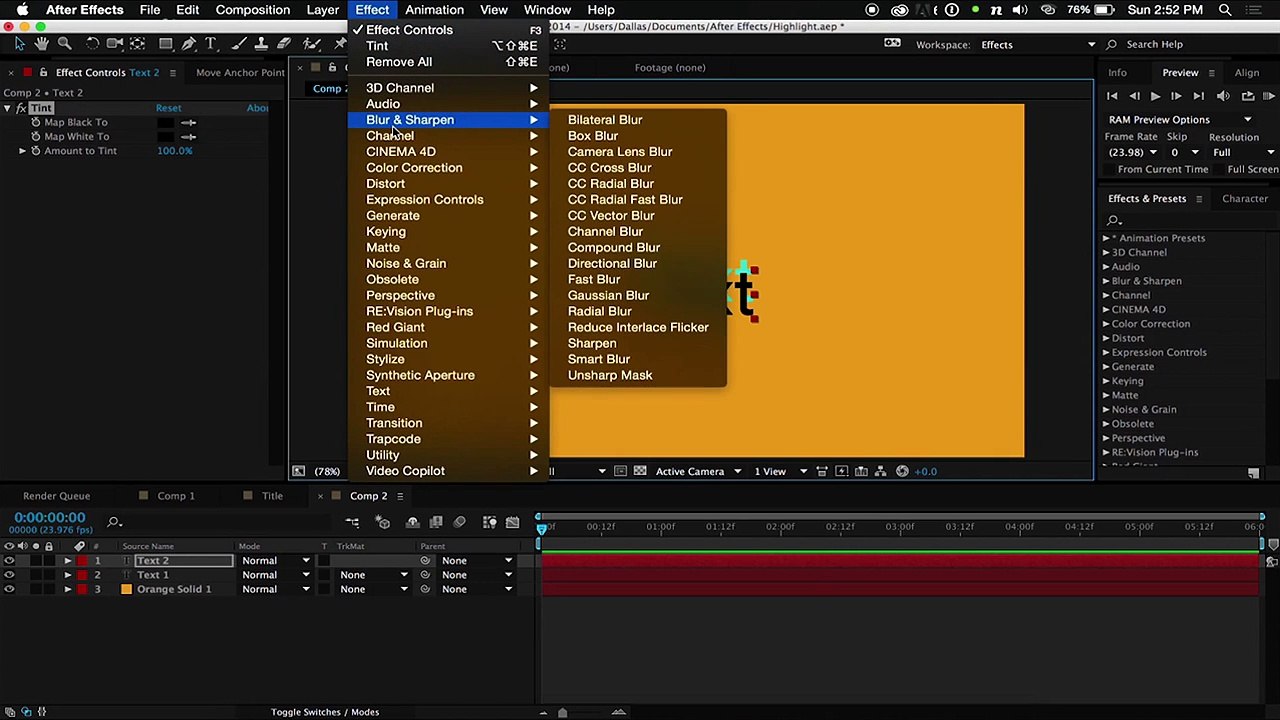The width and height of the screenshot is (1280, 720).
Task: Click Reset for the Tint effect
Action: tap(168, 108)
